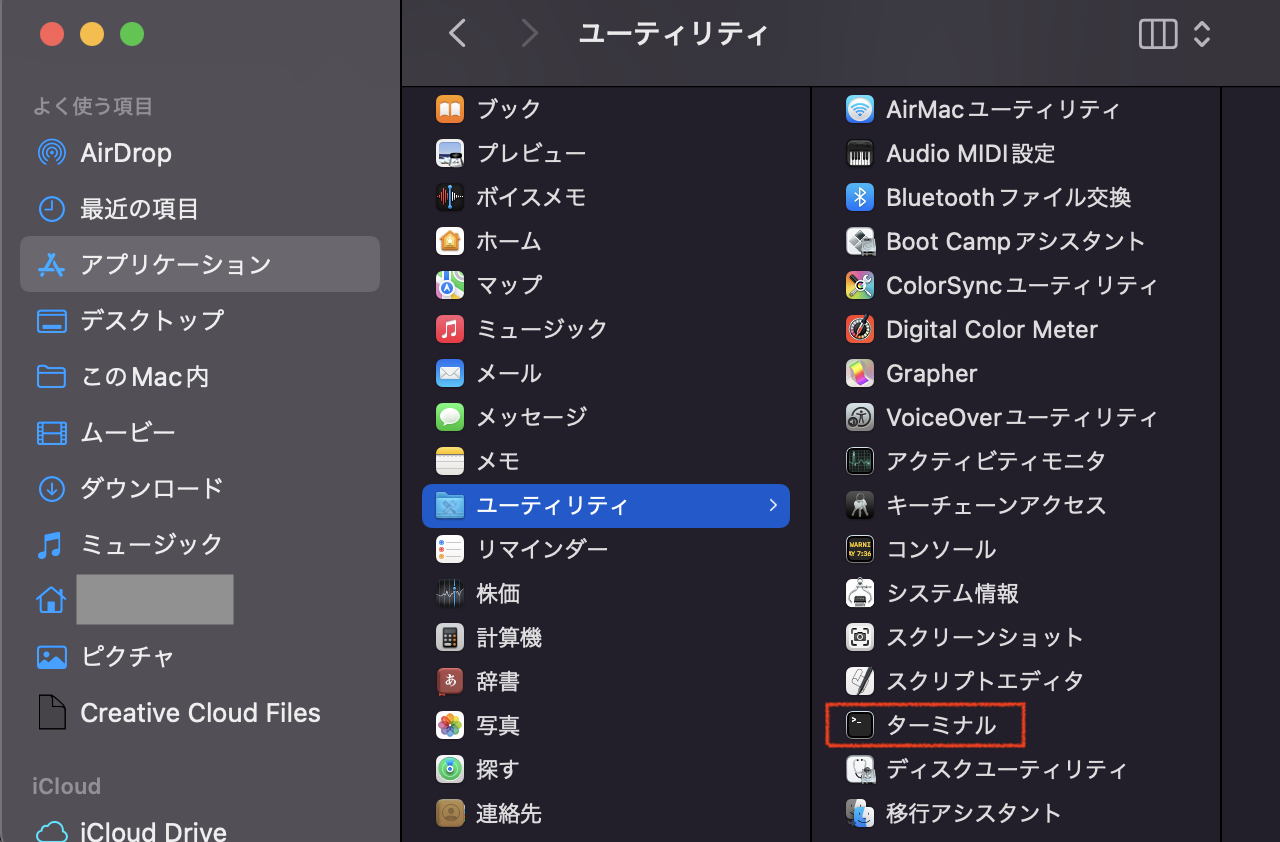Screen dimensions: 1280x842
Task: Select アプリケーション in the sidebar
Action: 200,264
